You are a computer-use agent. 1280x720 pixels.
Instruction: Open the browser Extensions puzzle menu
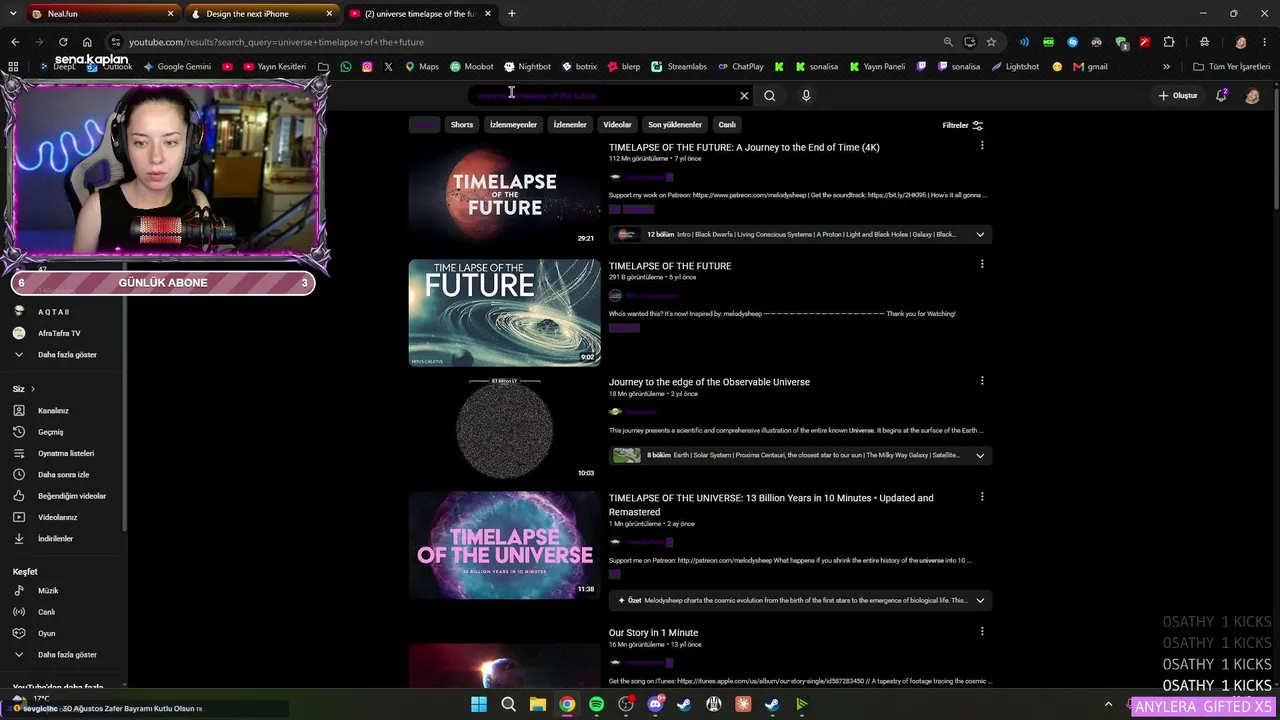pos(1169,42)
